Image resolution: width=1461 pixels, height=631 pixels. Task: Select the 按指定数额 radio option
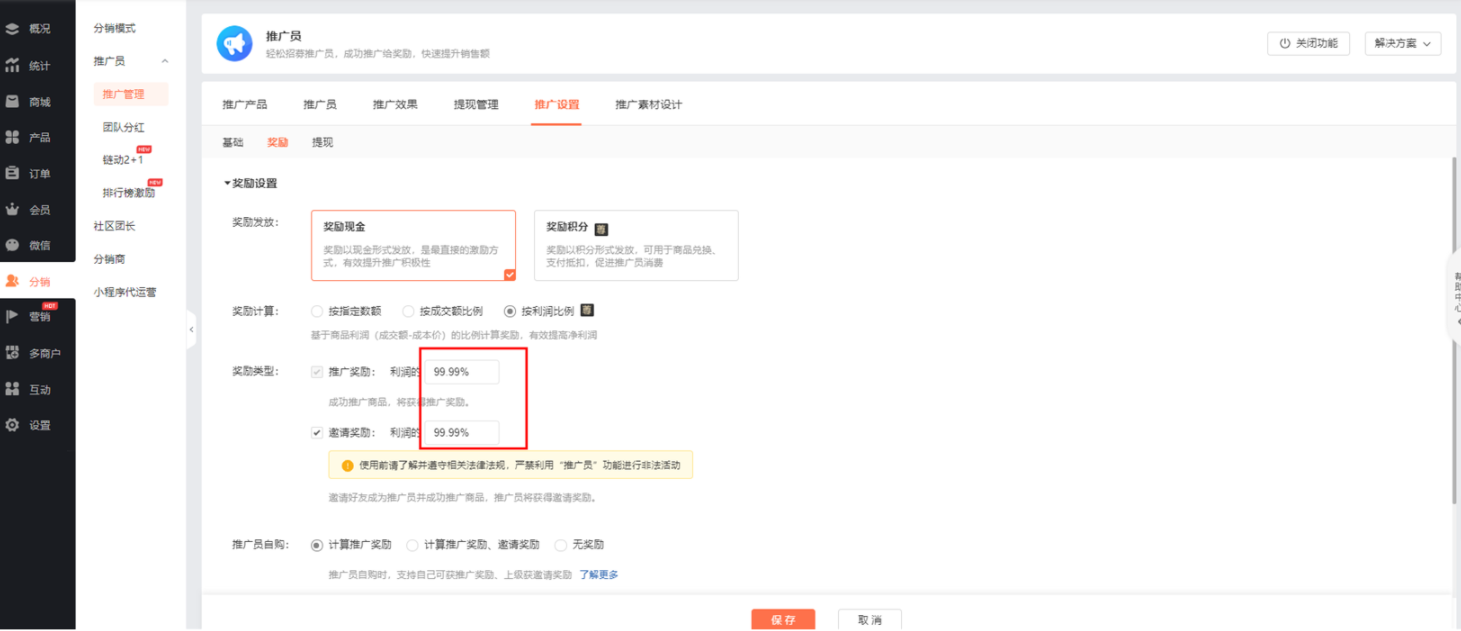click(317, 311)
